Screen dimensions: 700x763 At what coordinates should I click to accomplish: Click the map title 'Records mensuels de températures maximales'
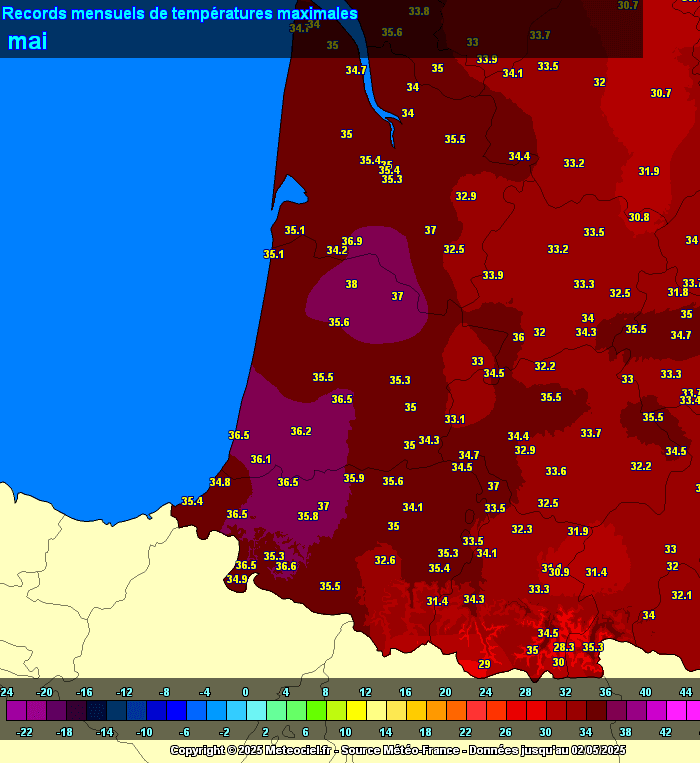click(x=179, y=14)
